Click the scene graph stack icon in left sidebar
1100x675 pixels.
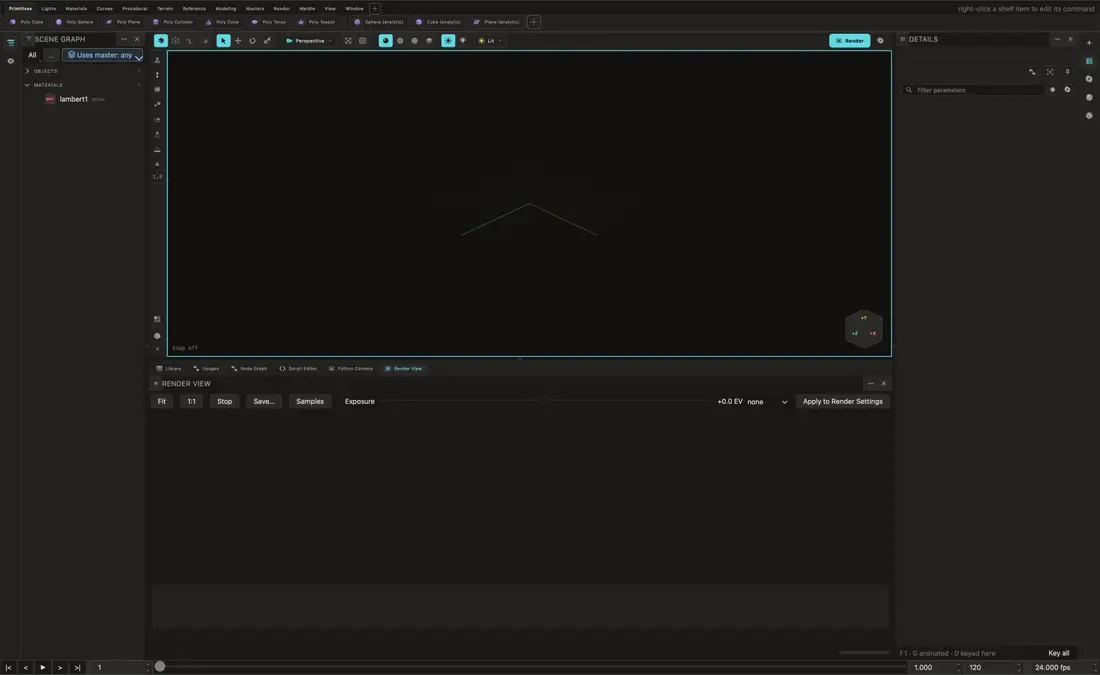11,43
